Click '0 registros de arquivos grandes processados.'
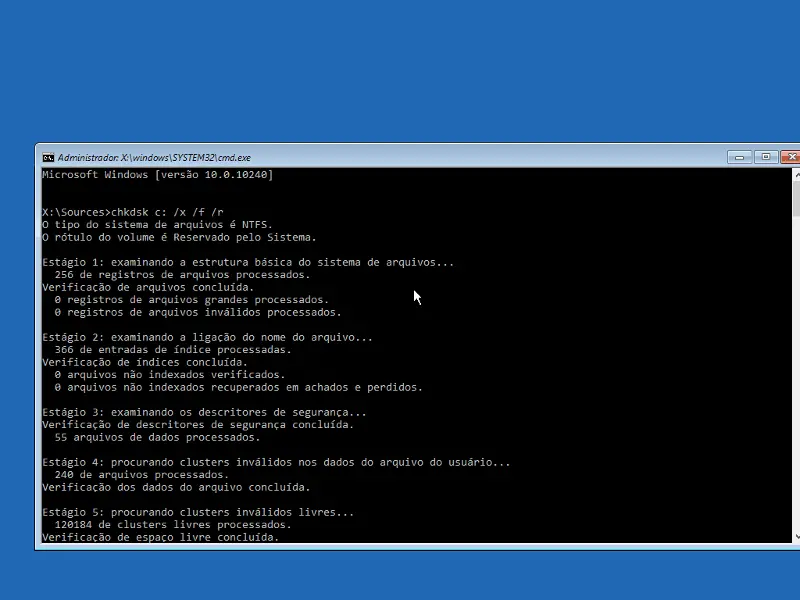This screenshot has width=800, height=600. 192,299
